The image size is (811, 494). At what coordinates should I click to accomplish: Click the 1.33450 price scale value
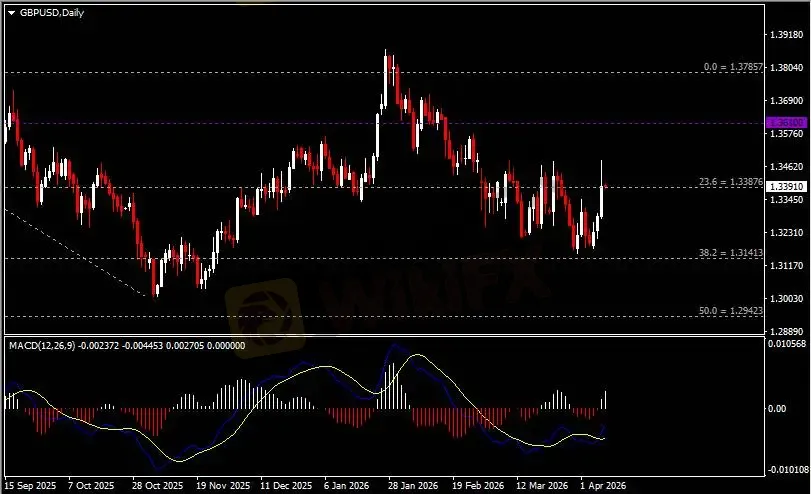pyautogui.click(x=786, y=200)
